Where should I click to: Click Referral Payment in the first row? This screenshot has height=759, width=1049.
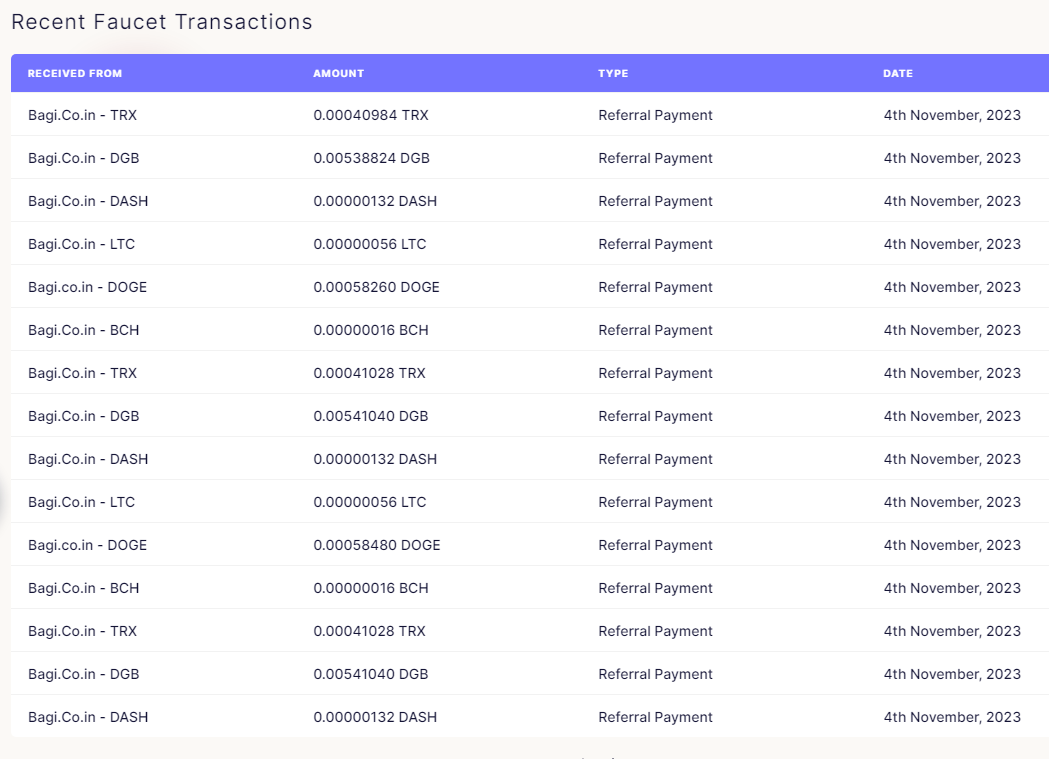656,115
